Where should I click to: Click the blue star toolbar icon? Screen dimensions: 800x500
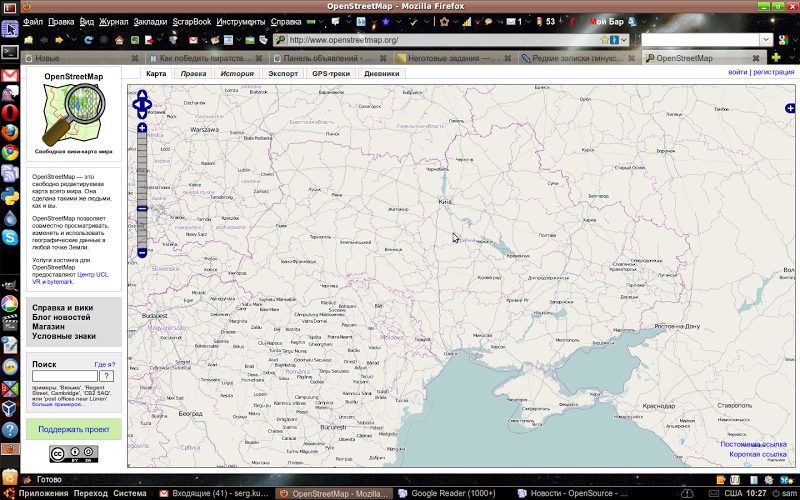386,21
